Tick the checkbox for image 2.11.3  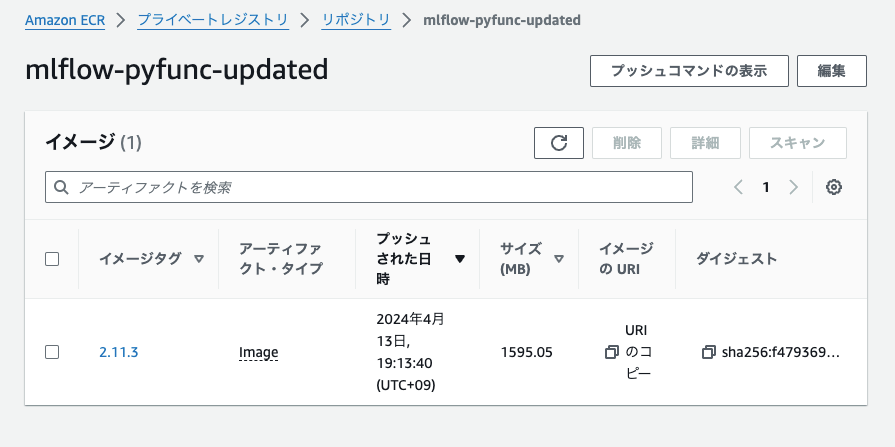(52, 352)
